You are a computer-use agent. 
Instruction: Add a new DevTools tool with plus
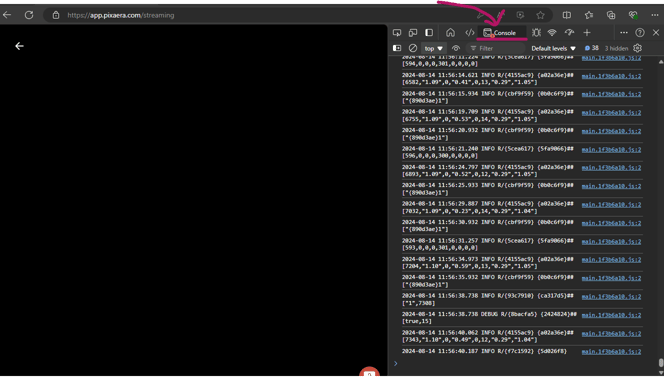[587, 33]
